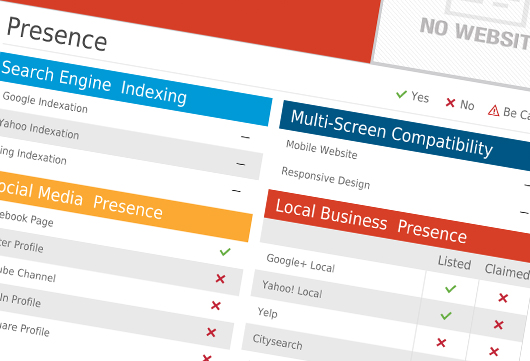Click the Listed column heading
The image size is (530, 361).
click(454, 262)
